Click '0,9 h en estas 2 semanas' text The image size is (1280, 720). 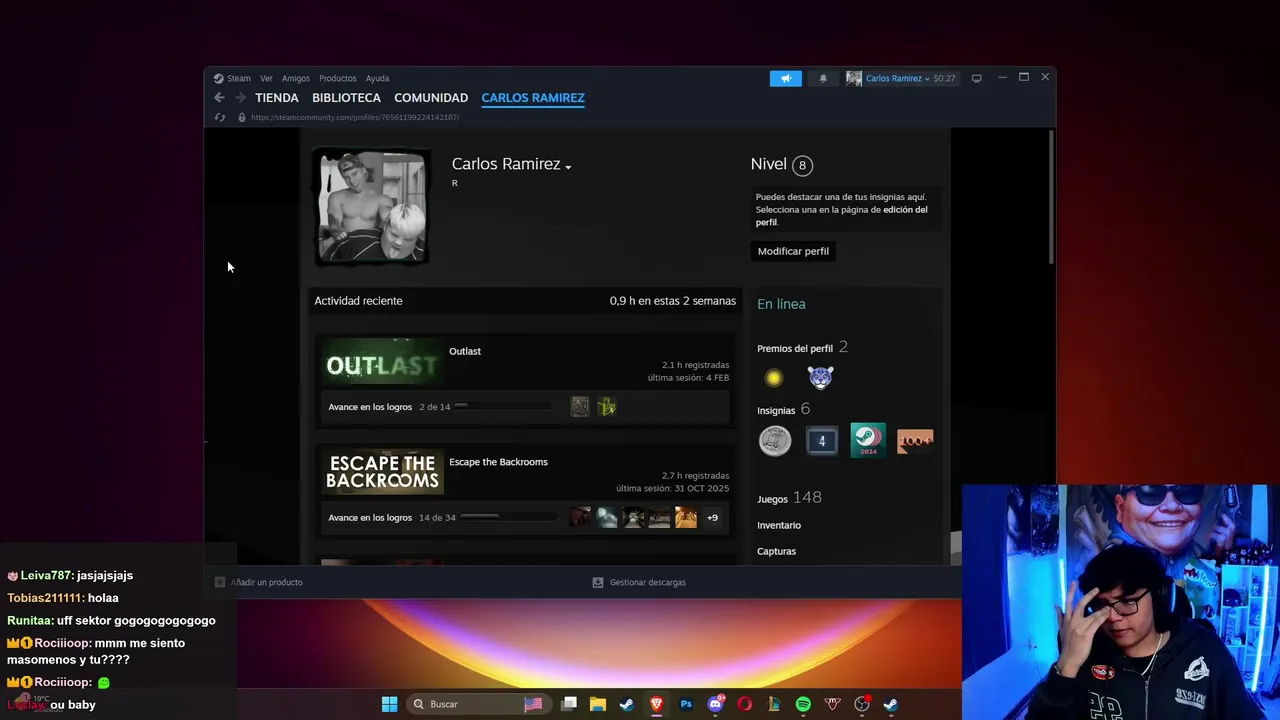673,301
